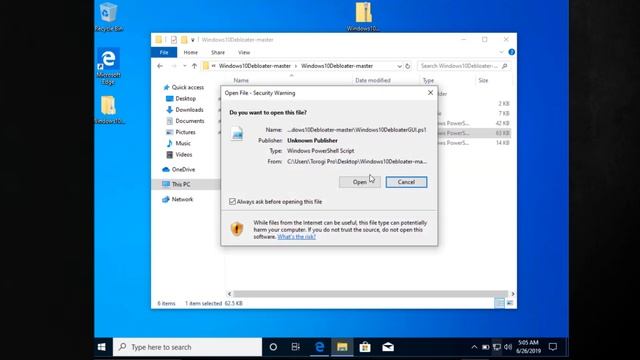Click Properties checkmark icon in title bar
This screenshot has height=360, width=640.
pyautogui.click(x=174, y=40)
